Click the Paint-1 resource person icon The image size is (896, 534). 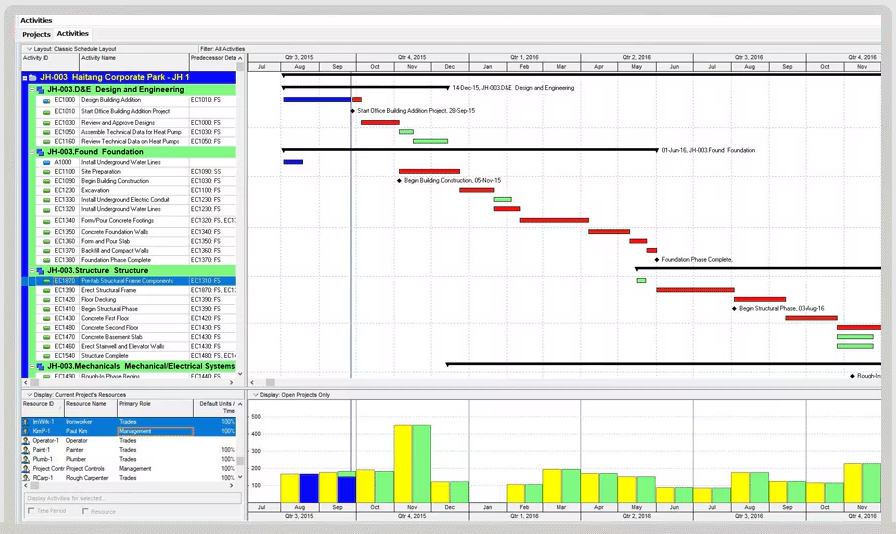click(x=26, y=450)
